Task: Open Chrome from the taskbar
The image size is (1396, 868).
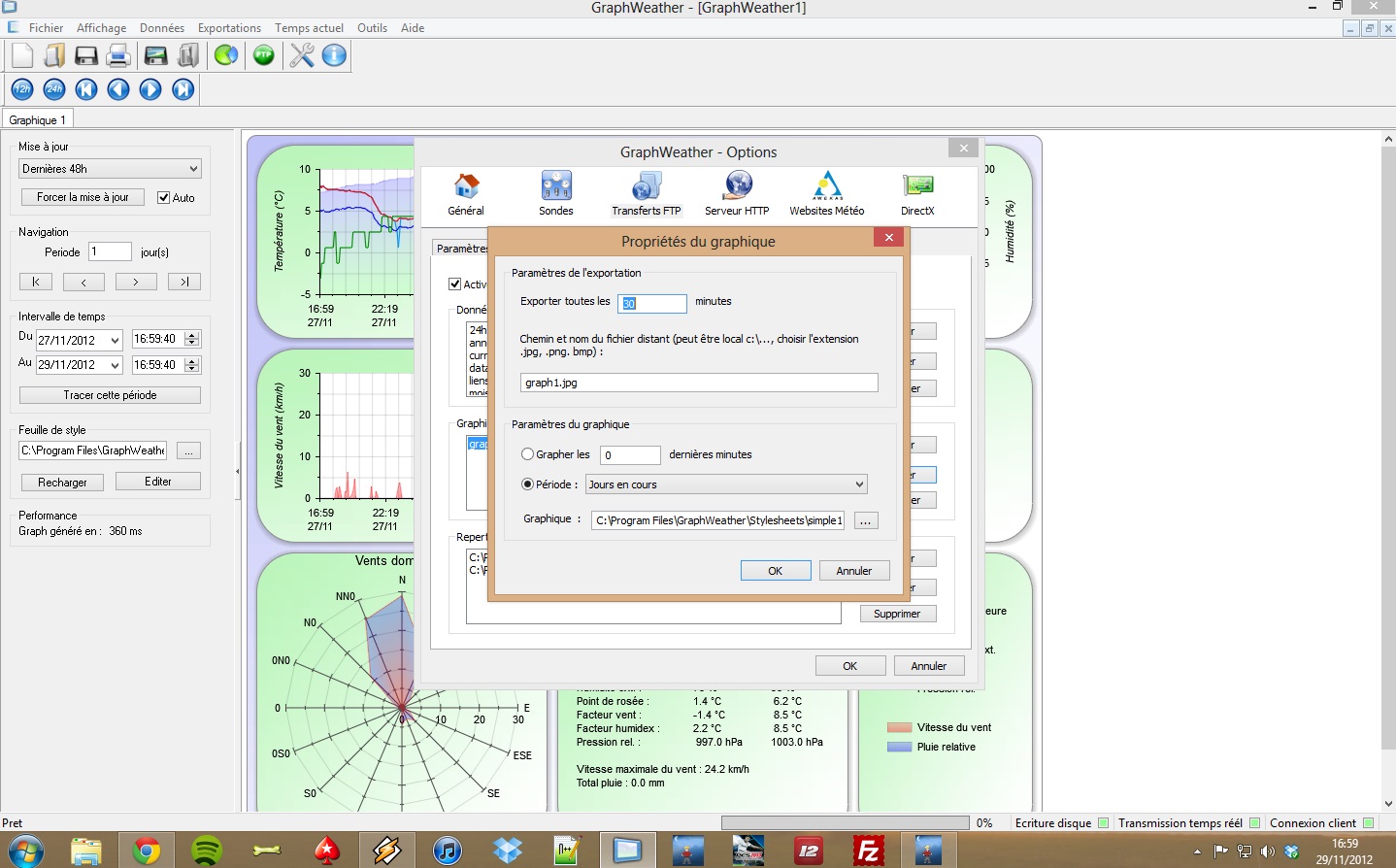Action: pyautogui.click(x=147, y=851)
